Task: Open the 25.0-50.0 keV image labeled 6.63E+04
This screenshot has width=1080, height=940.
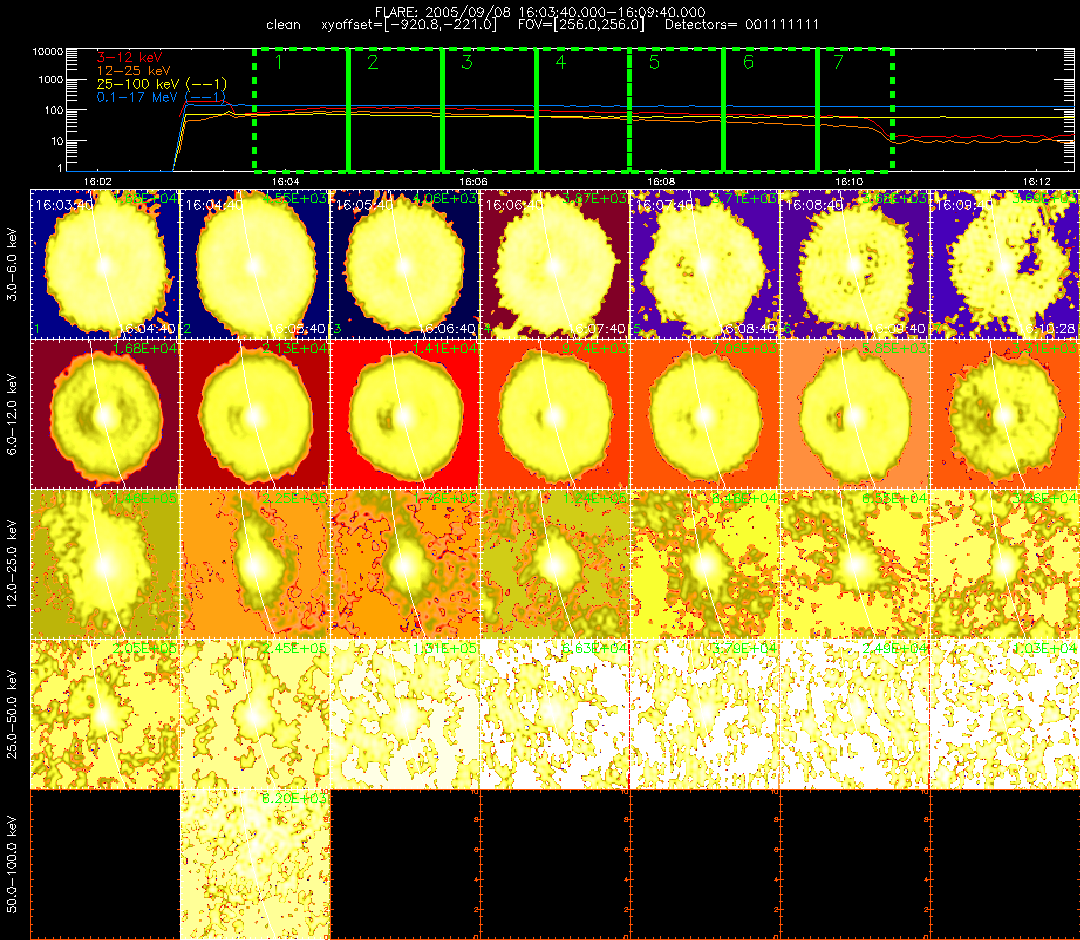Action: (555, 714)
